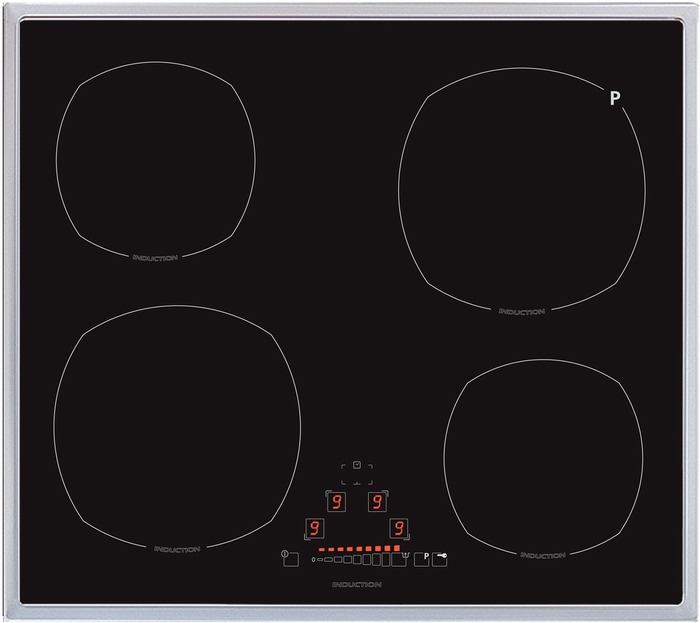Tap the keep-warm symbol beside the slider
700x623 pixels.
(406, 556)
